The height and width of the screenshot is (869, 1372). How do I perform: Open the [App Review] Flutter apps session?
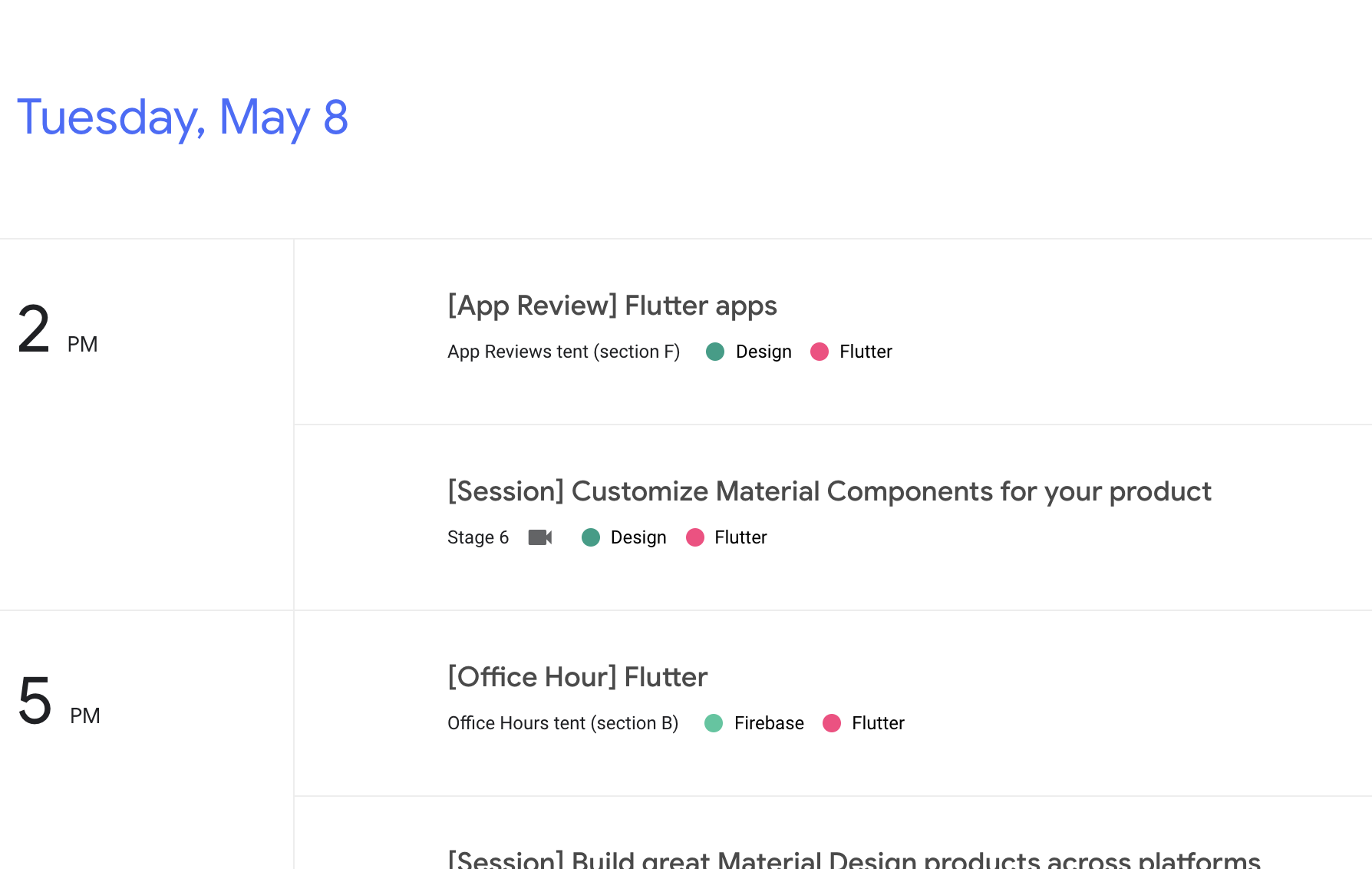(x=612, y=305)
